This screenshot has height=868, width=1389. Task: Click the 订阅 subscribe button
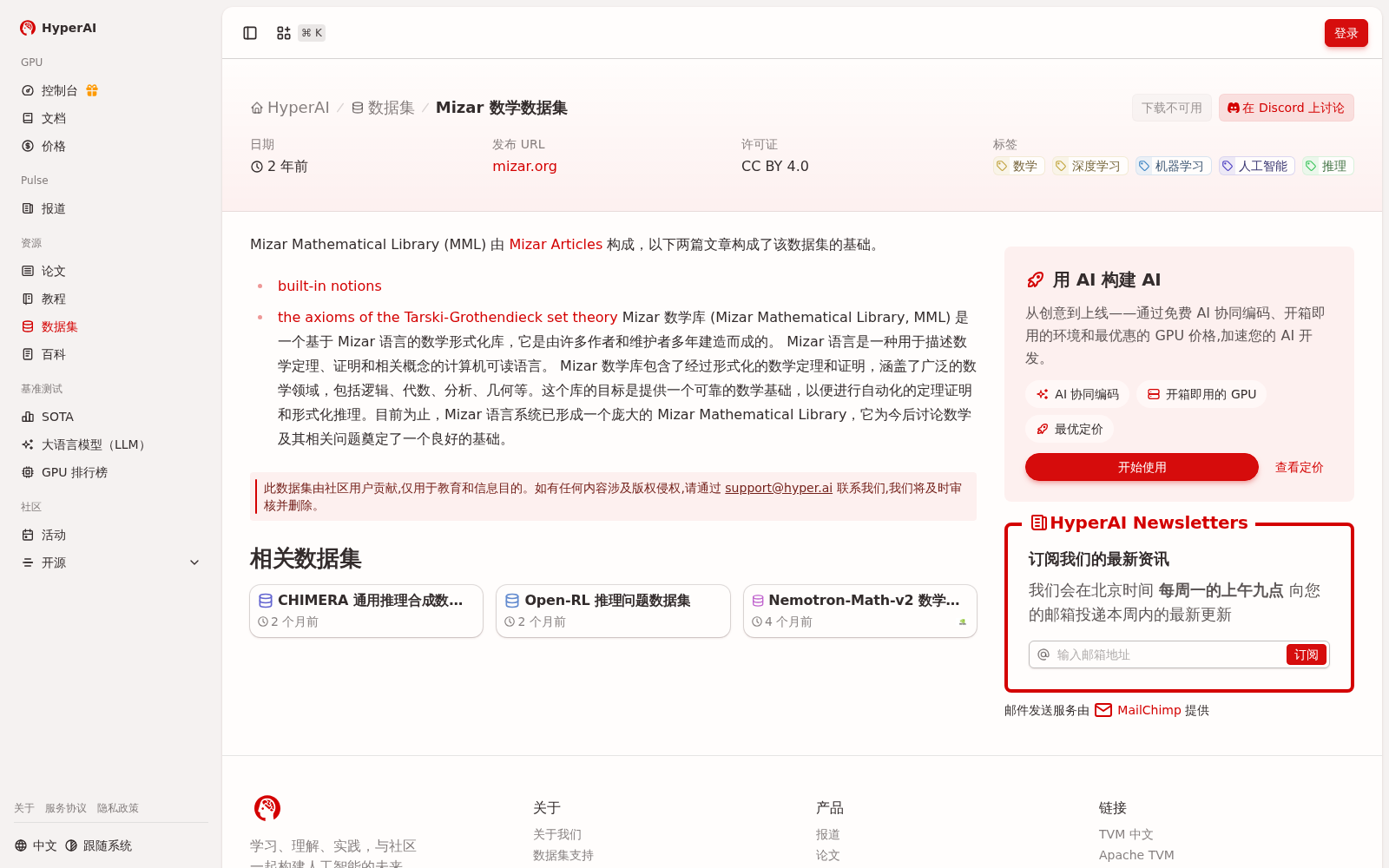click(1306, 654)
